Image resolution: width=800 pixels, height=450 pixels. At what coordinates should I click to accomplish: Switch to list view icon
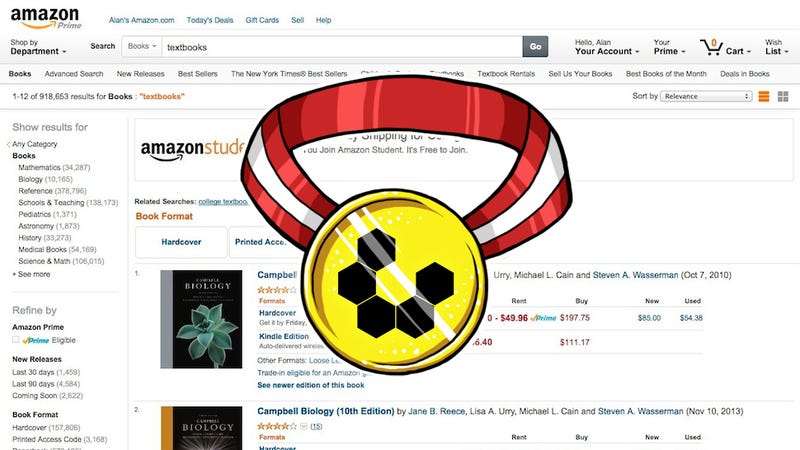coord(764,96)
